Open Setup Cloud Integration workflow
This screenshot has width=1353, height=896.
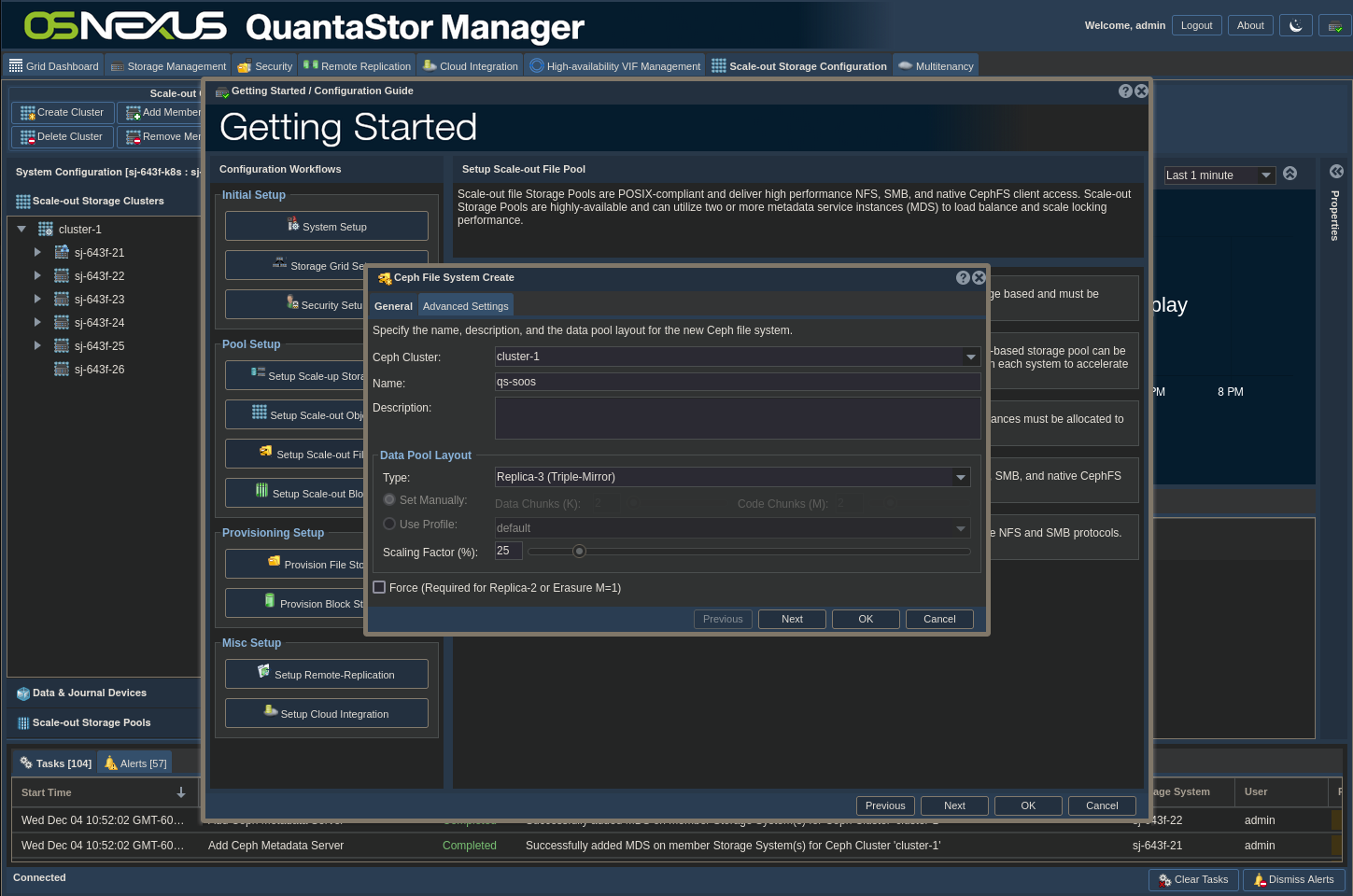[326, 714]
